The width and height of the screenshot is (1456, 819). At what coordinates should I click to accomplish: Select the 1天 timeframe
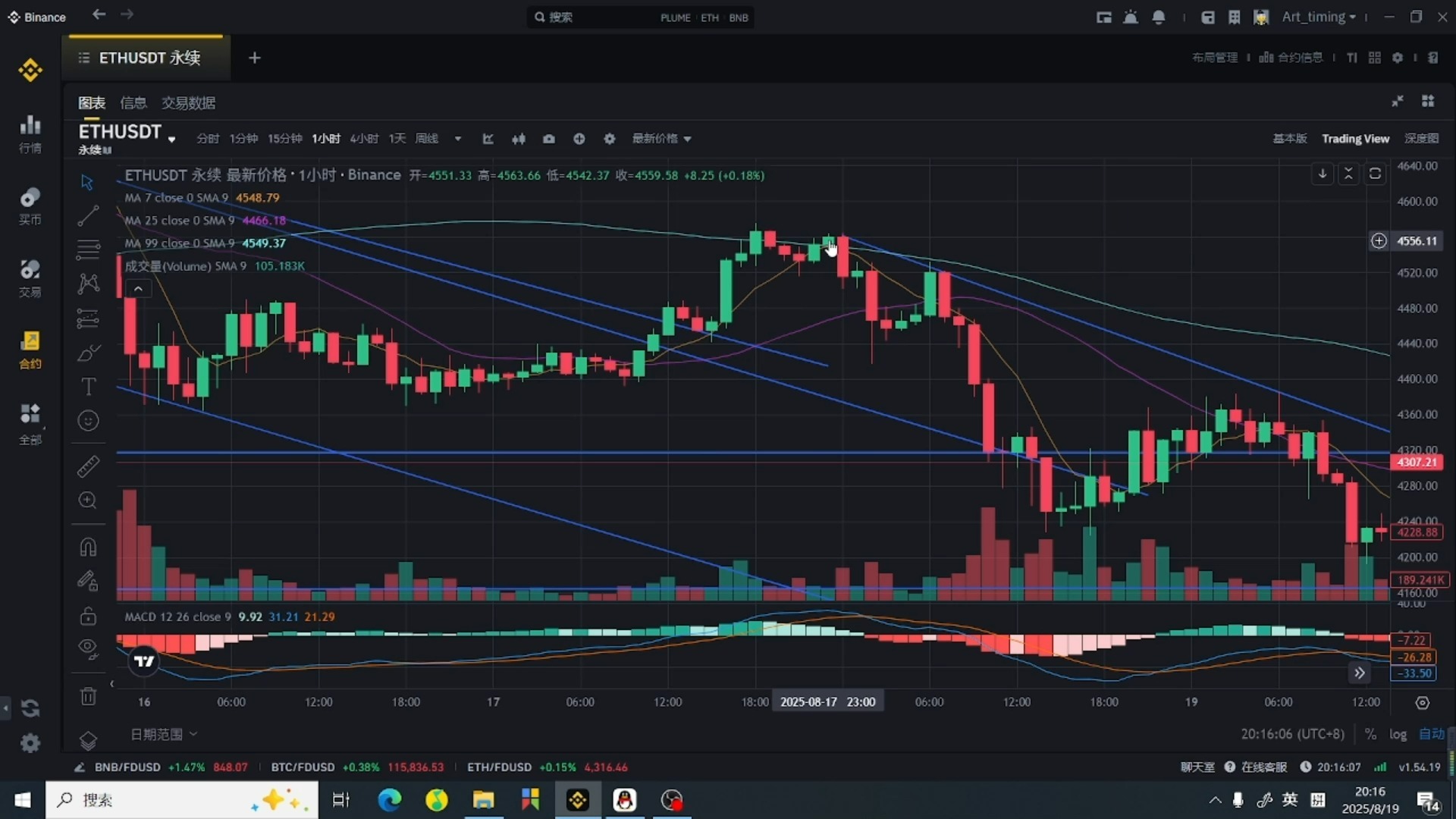pyautogui.click(x=397, y=139)
